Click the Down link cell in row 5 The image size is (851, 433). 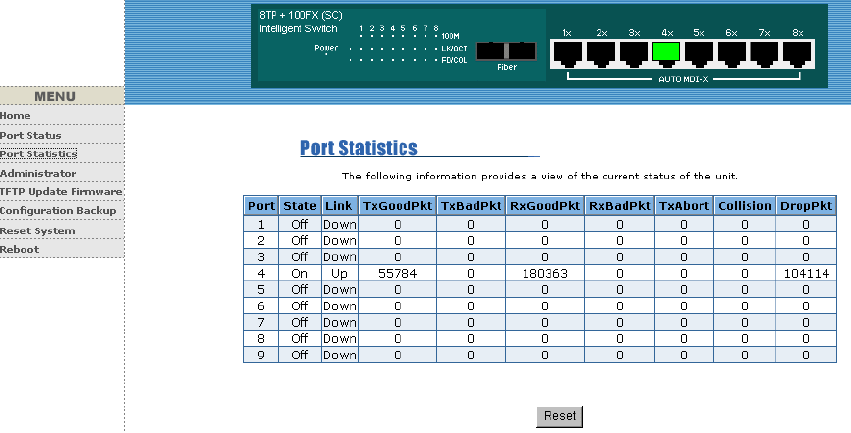339,290
